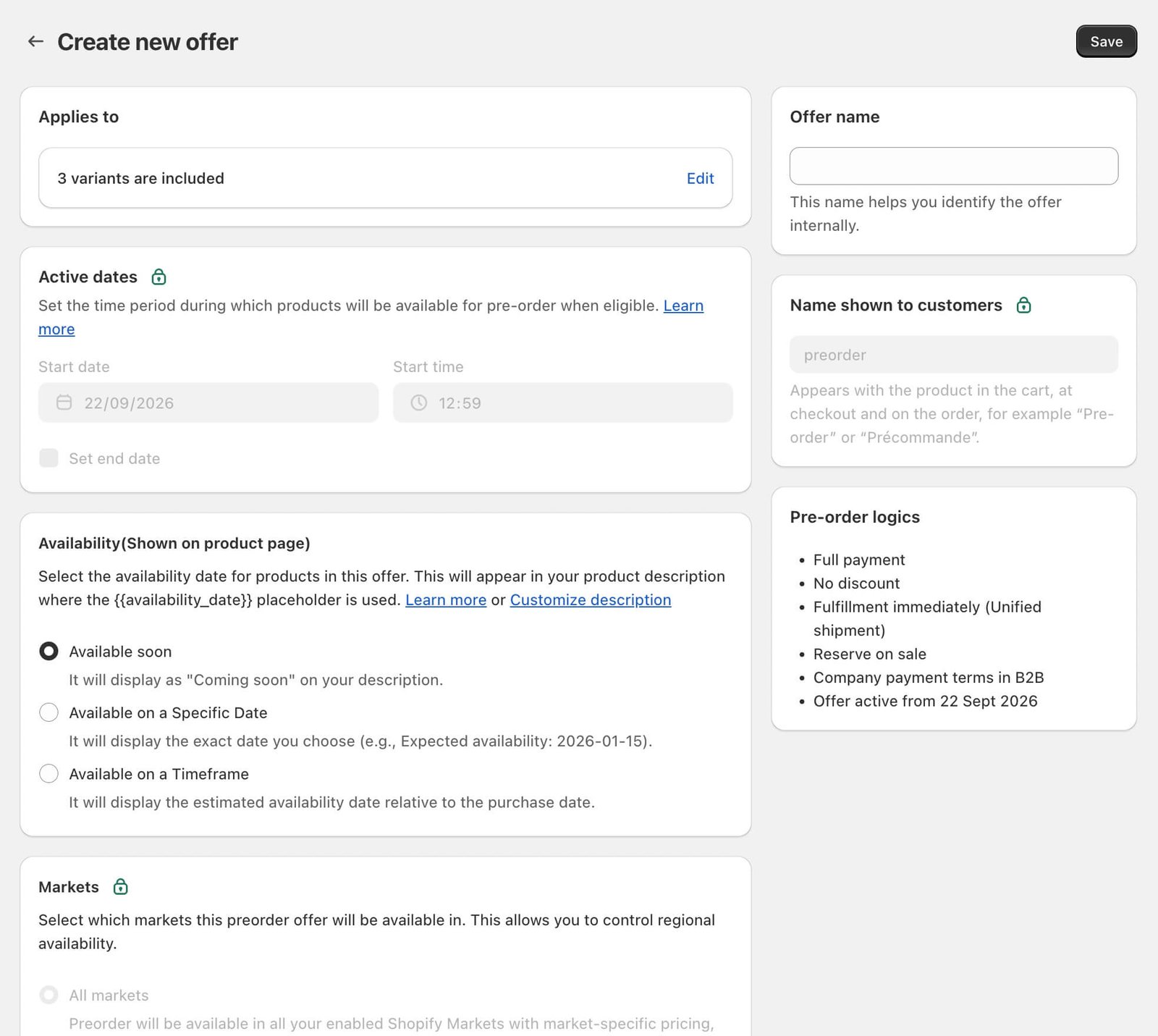The image size is (1158, 1036).
Task: Select the All markets radio option
Action: click(48, 995)
